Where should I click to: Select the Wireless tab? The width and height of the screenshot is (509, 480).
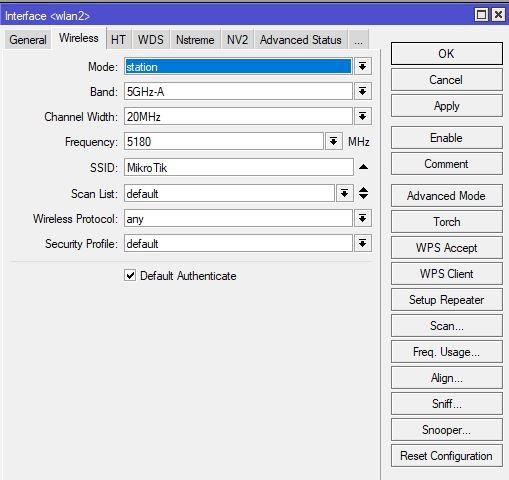79,38
